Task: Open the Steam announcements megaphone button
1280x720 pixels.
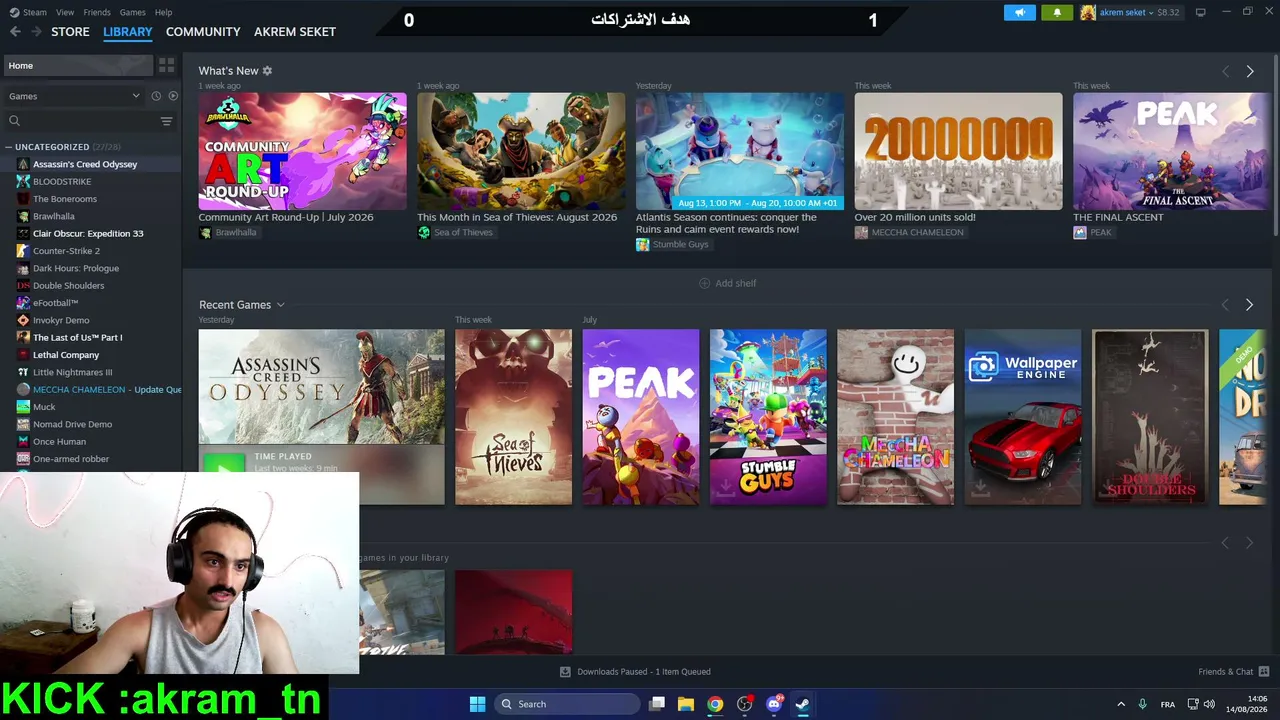Action: tap(1019, 12)
